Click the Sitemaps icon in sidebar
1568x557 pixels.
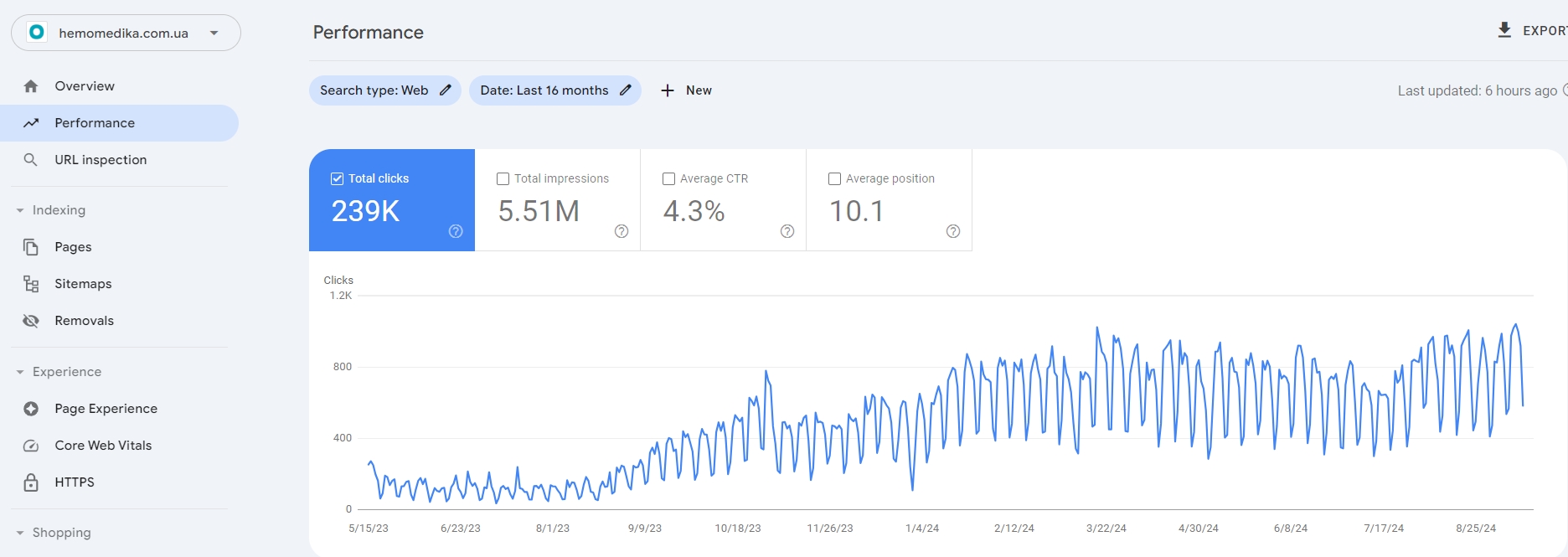point(31,284)
